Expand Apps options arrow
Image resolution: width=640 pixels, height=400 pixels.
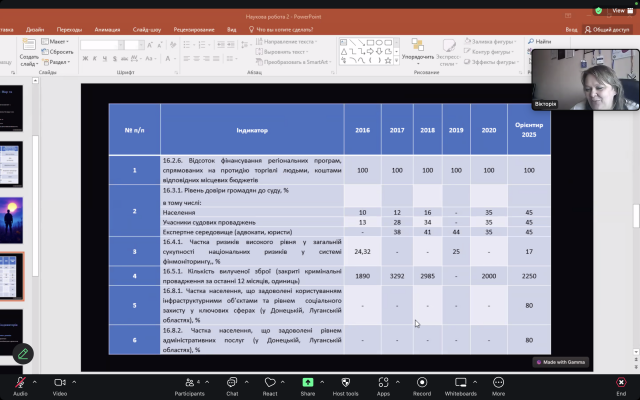pyautogui.click(x=398, y=382)
